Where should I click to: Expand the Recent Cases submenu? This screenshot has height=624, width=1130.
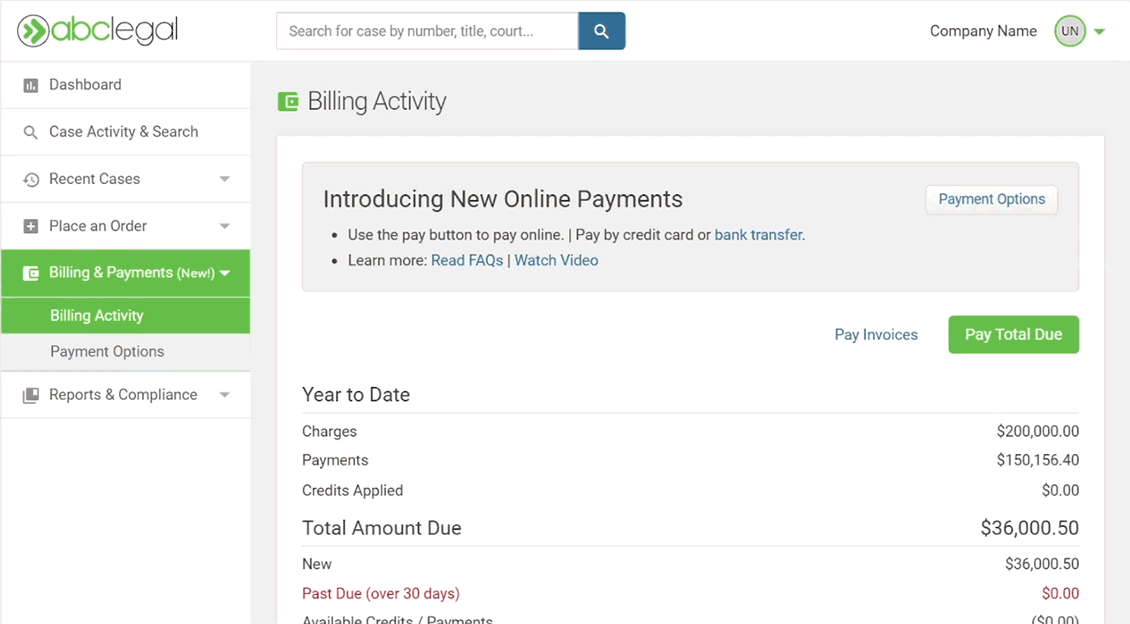(x=224, y=179)
